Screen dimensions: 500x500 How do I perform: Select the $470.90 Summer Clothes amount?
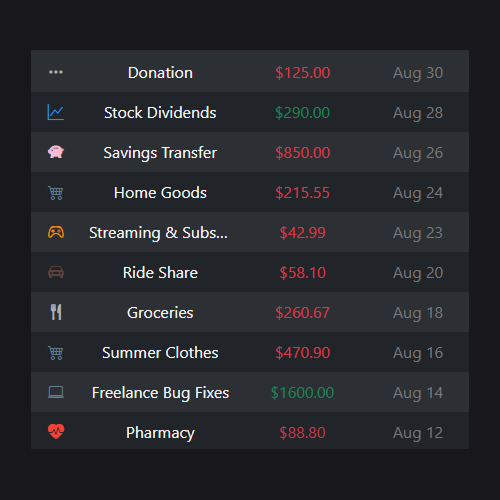[x=302, y=353]
